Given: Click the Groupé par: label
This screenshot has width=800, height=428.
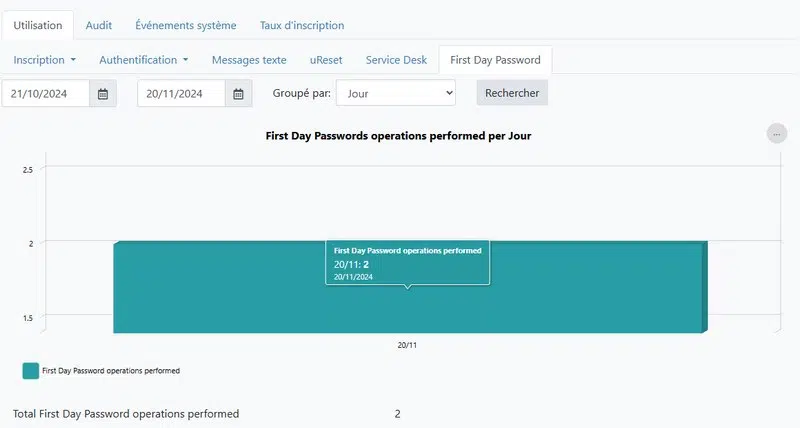Looking at the screenshot, I should click(x=302, y=93).
